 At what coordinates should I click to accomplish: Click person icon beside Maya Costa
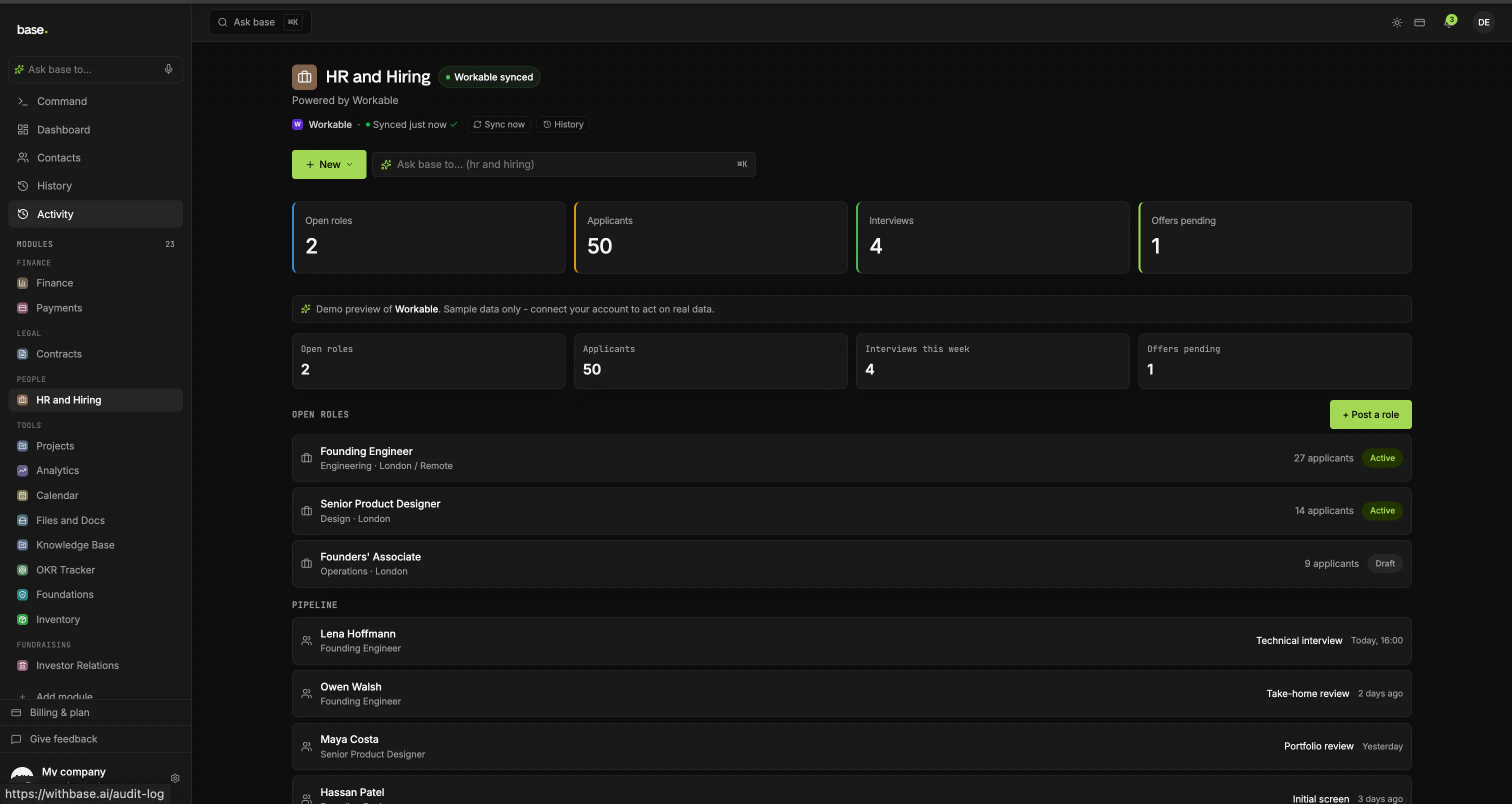pos(306,746)
